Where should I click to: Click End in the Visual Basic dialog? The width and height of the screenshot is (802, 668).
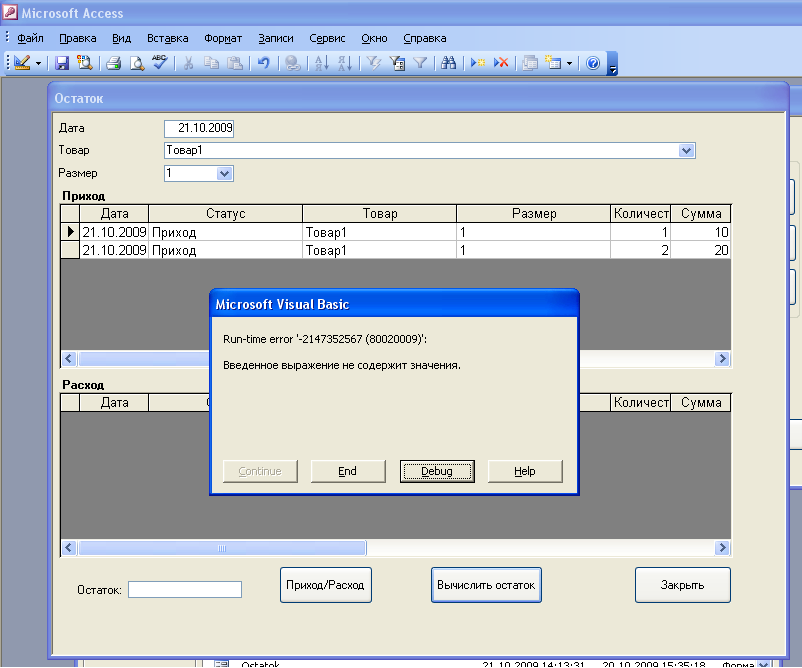(x=348, y=471)
